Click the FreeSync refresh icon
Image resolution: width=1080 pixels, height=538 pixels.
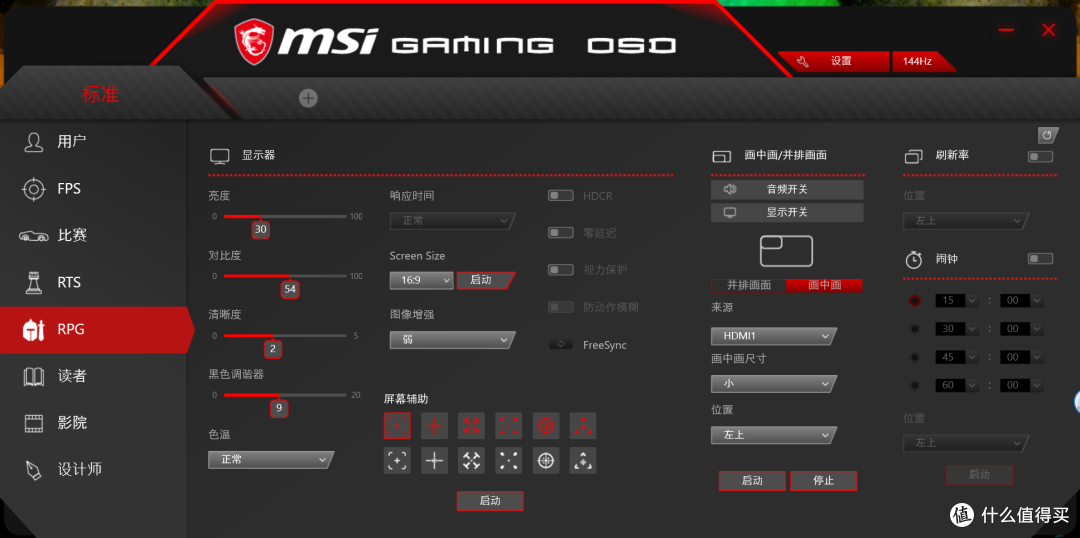pyautogui.click(x=561, y=344)
